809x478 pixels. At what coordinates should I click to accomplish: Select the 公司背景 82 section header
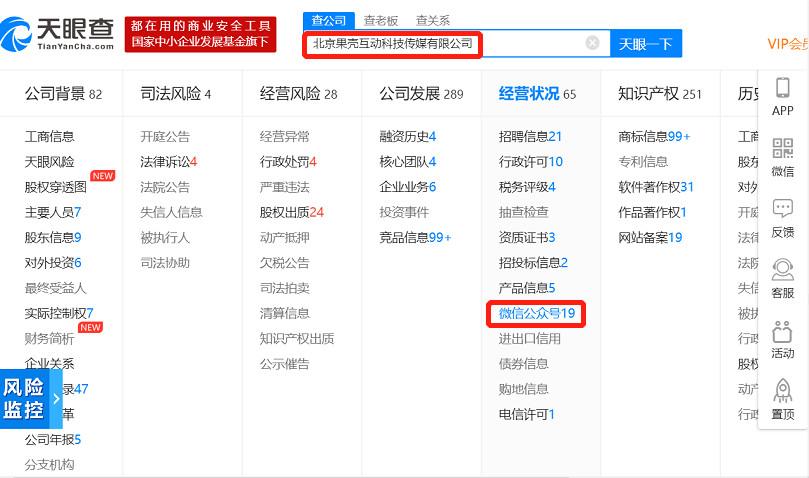(63, 93)
